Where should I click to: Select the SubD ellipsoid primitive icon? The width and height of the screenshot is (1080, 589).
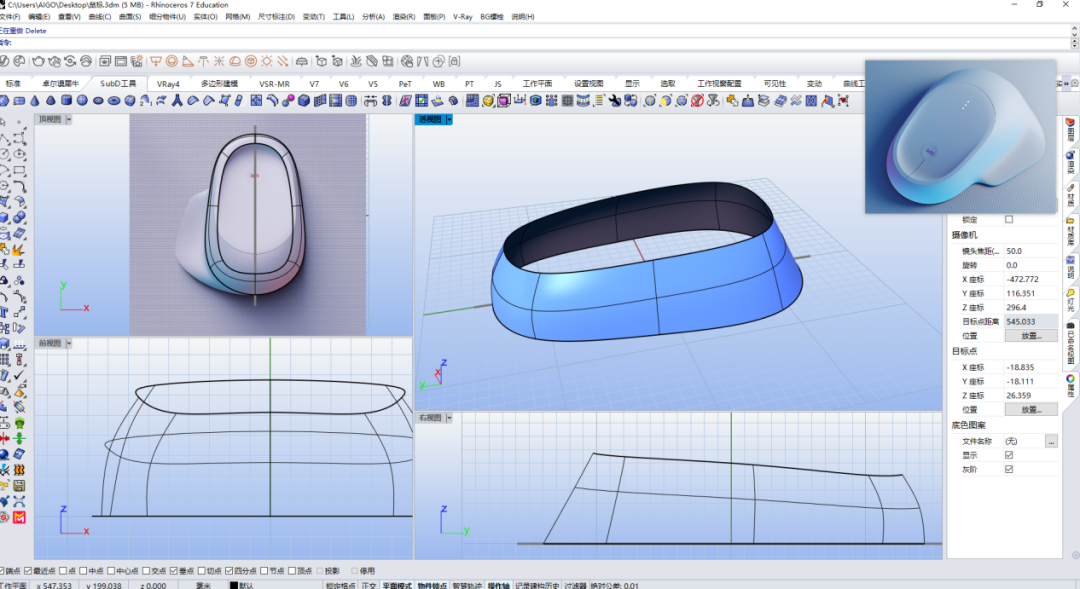pyautogui.click(x=98, y=101)
